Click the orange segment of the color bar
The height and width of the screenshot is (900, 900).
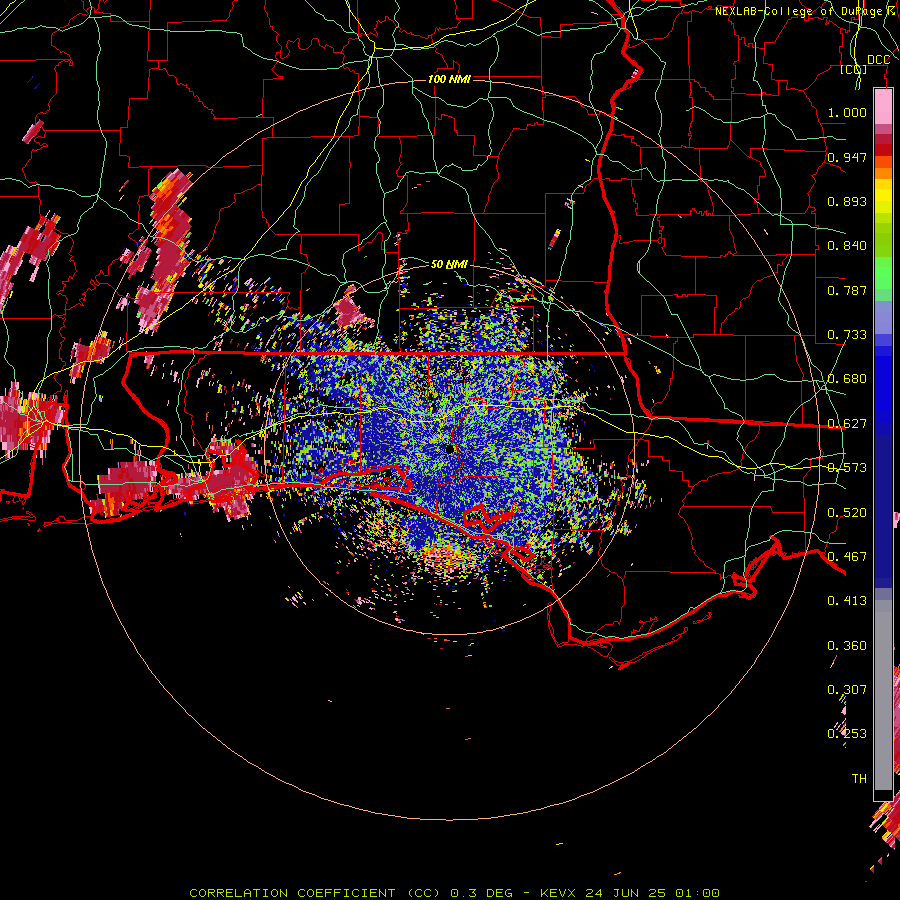click(x=883, y=173)
